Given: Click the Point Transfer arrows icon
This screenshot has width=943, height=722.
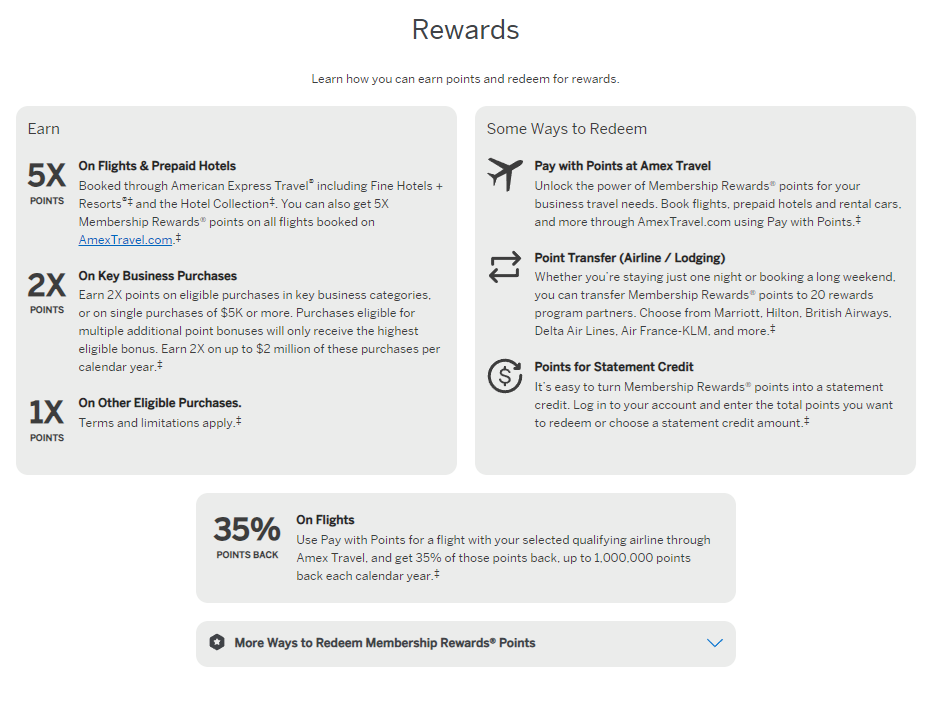Looking at the screenshot, I should click(505, 267).
